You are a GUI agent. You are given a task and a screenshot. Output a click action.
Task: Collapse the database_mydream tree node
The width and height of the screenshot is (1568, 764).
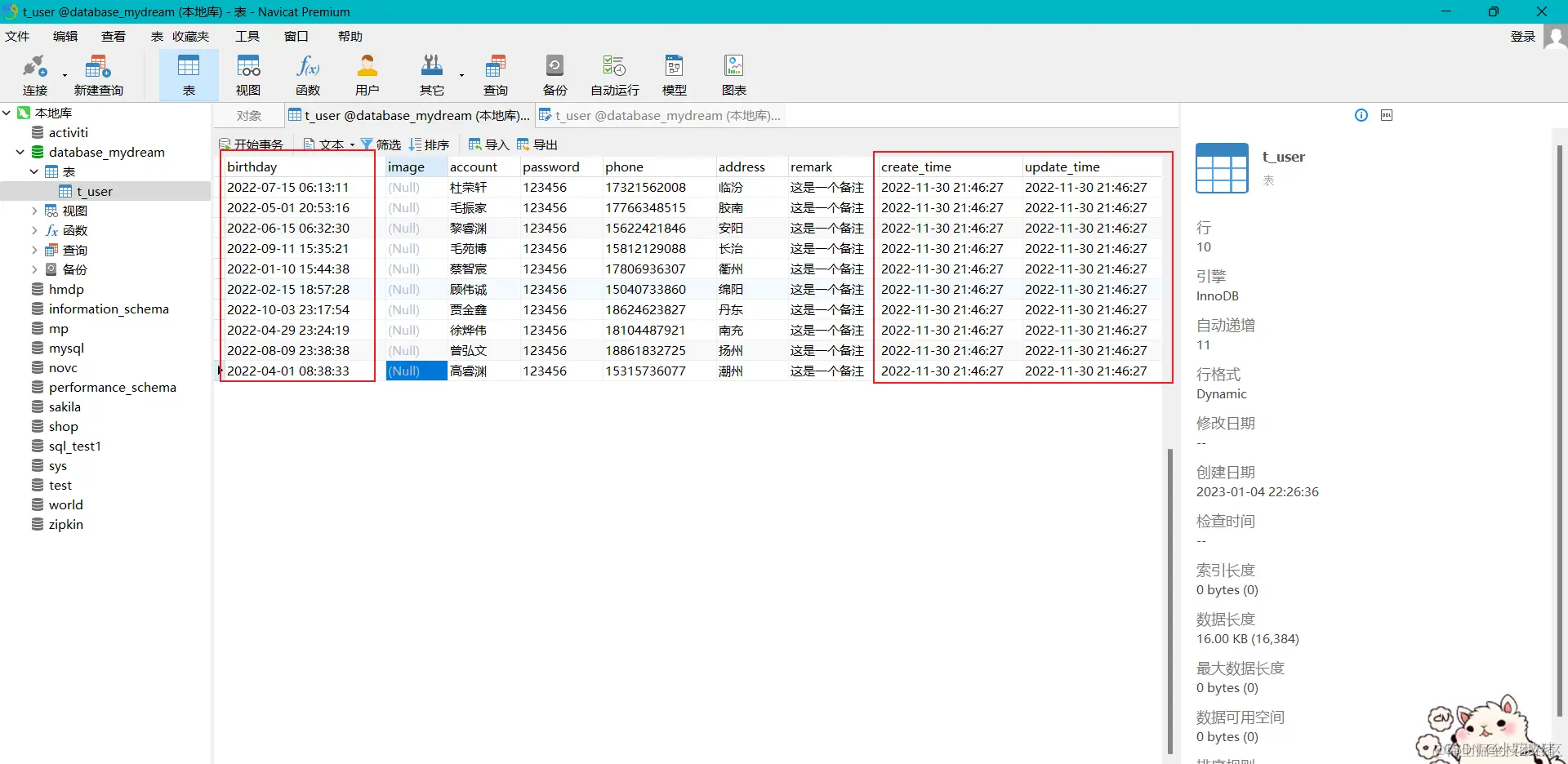(x=20, y=152)
